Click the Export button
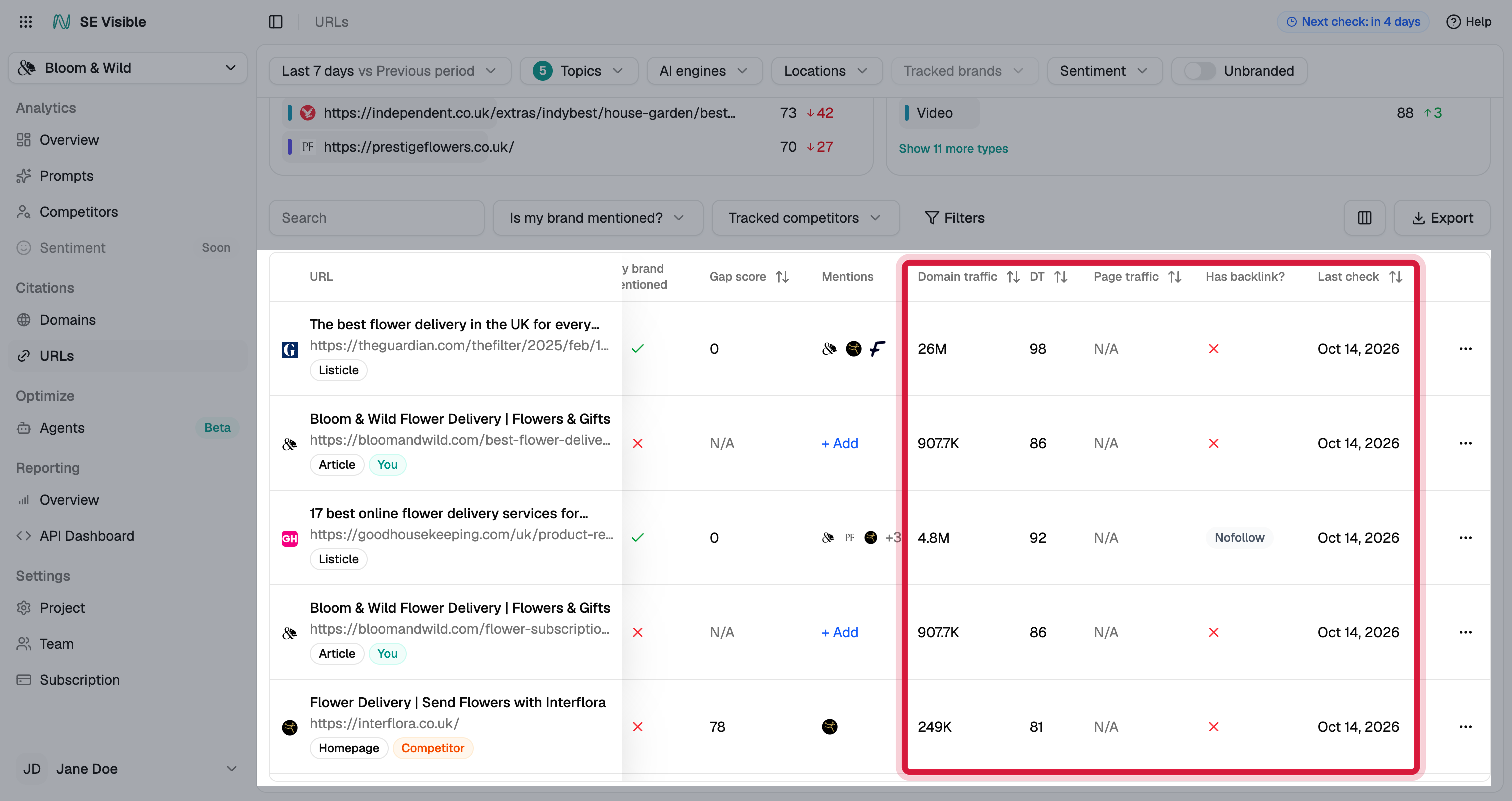1512x801 pixels. [x=1441, y=218]
